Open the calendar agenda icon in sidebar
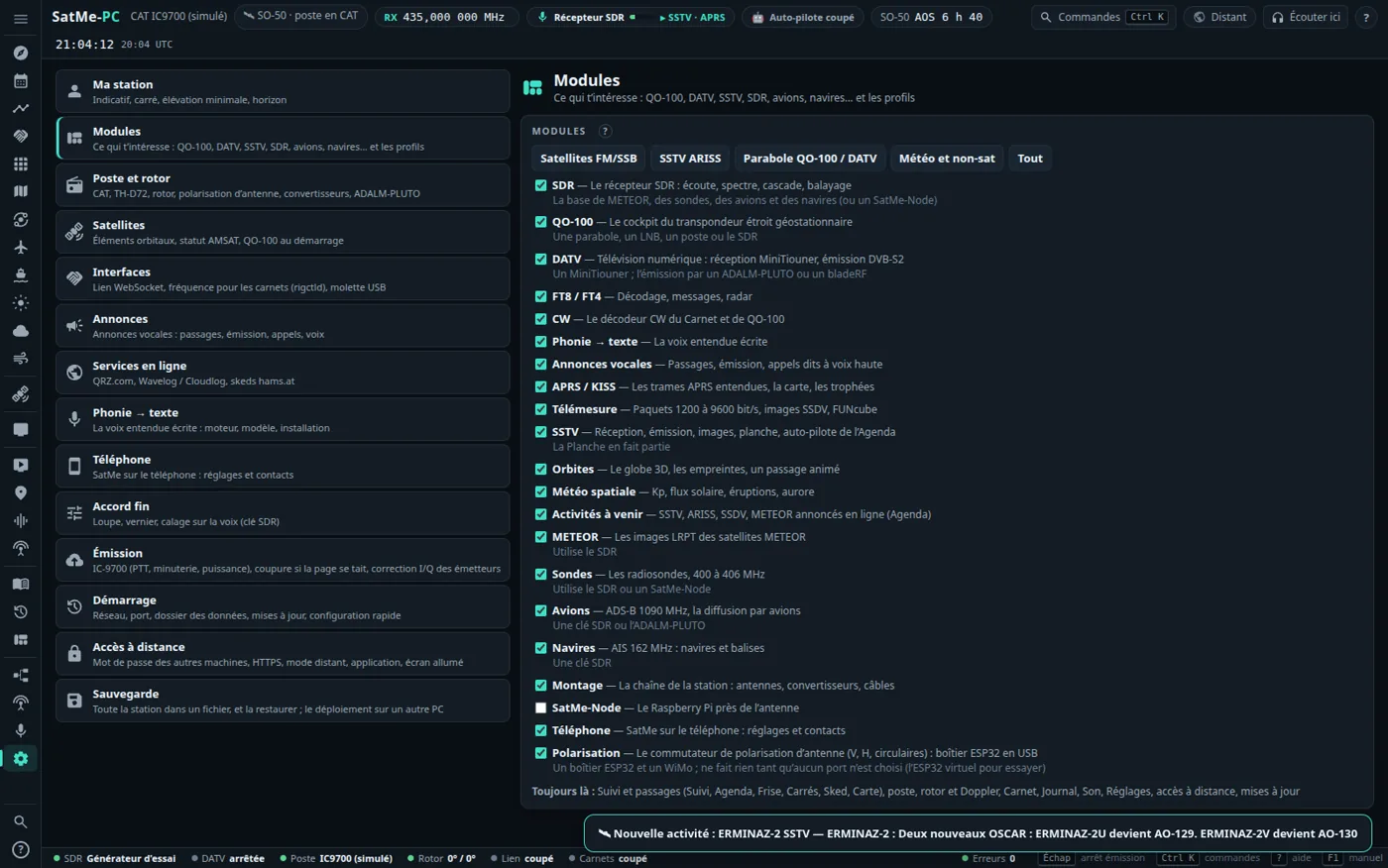Screen dimensions: 1388x868 [x=20, y=80]
